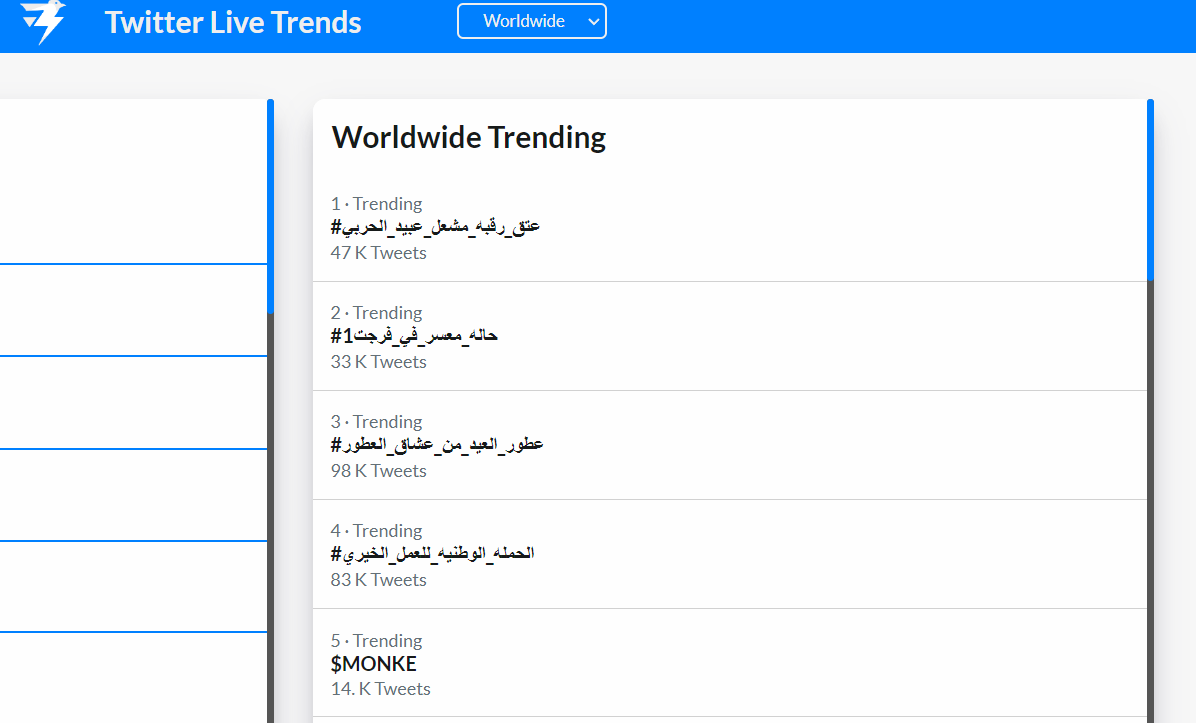Select the '47 K Tweets' count
Screen dimensions: 1196x723
[x=378, y=252]
